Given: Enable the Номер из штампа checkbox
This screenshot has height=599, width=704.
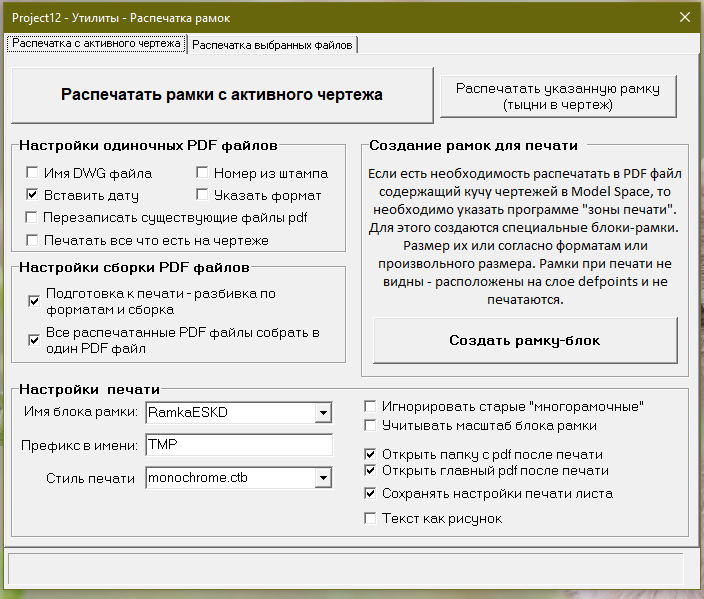Looking at the screenshot, I should (x=202, y=172).
